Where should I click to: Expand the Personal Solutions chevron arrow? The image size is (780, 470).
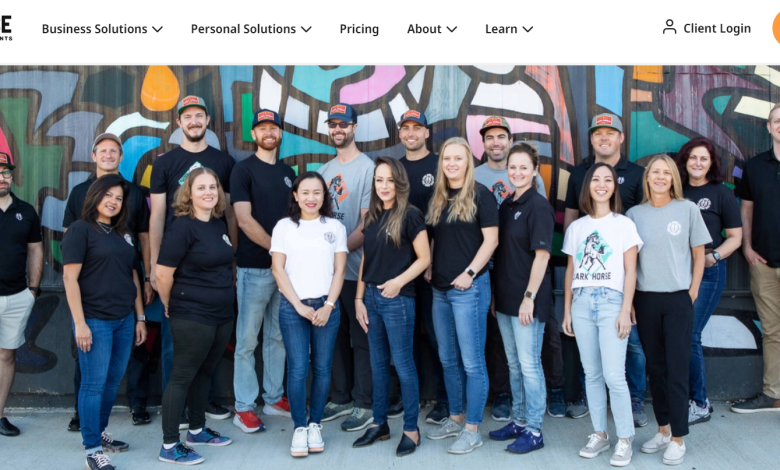(306, 29)
